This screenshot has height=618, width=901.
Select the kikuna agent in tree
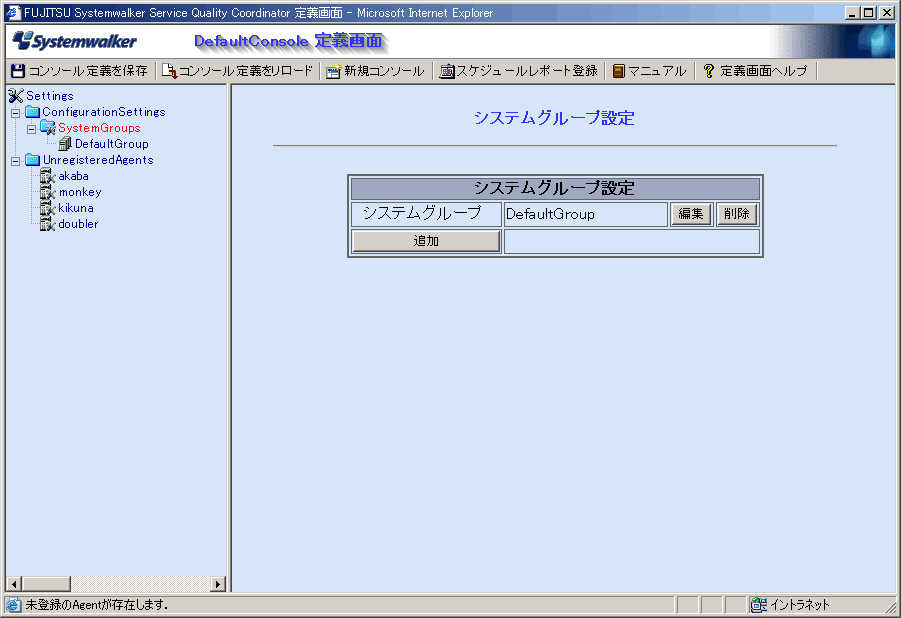(76, 208)
